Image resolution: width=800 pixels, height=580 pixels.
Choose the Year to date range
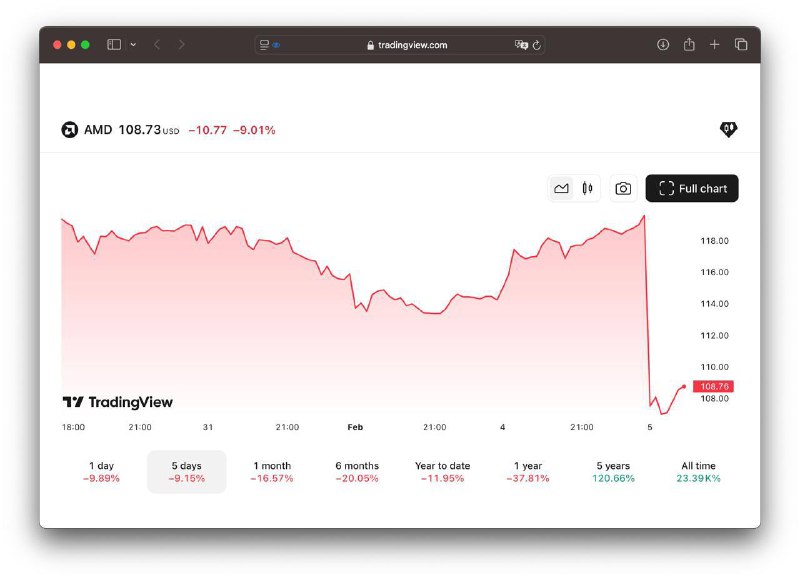pyautogui.click(x=442, y=472)
